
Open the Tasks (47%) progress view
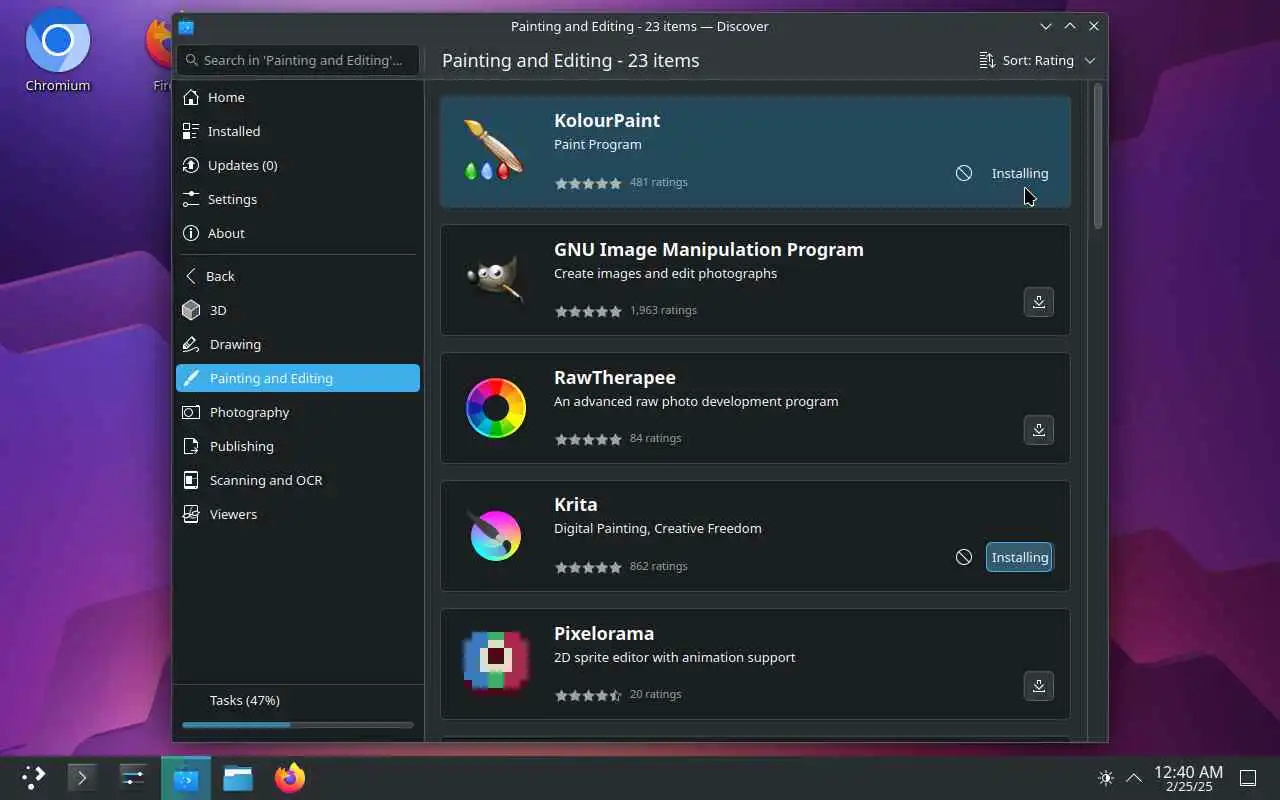(298, 701)
